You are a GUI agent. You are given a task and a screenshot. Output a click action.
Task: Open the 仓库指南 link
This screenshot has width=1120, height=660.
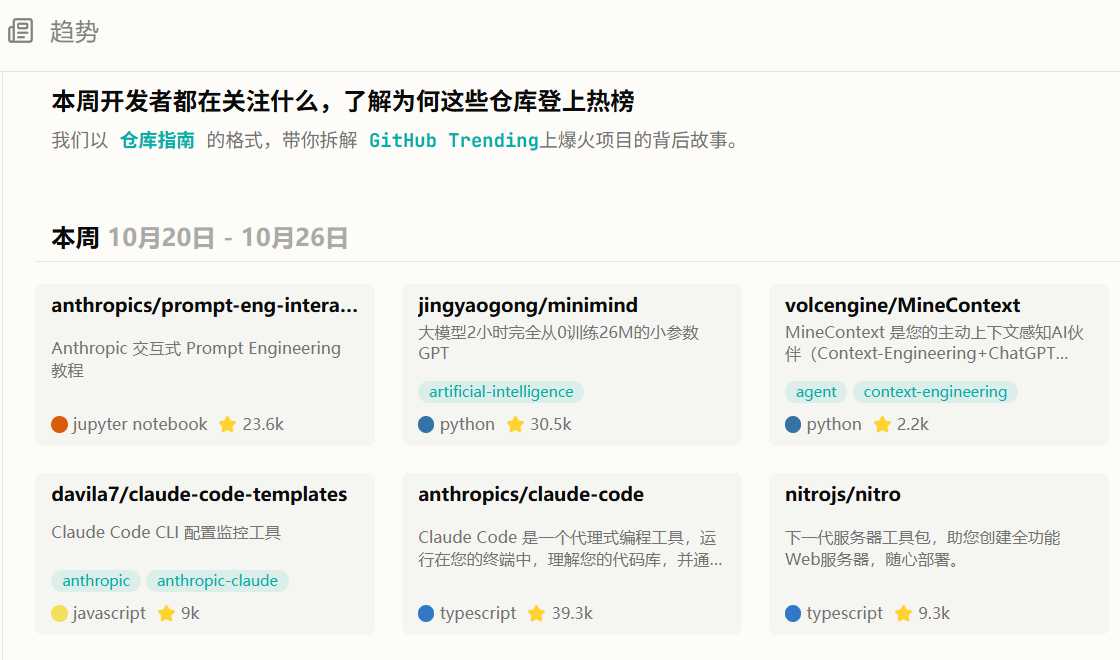157,140
